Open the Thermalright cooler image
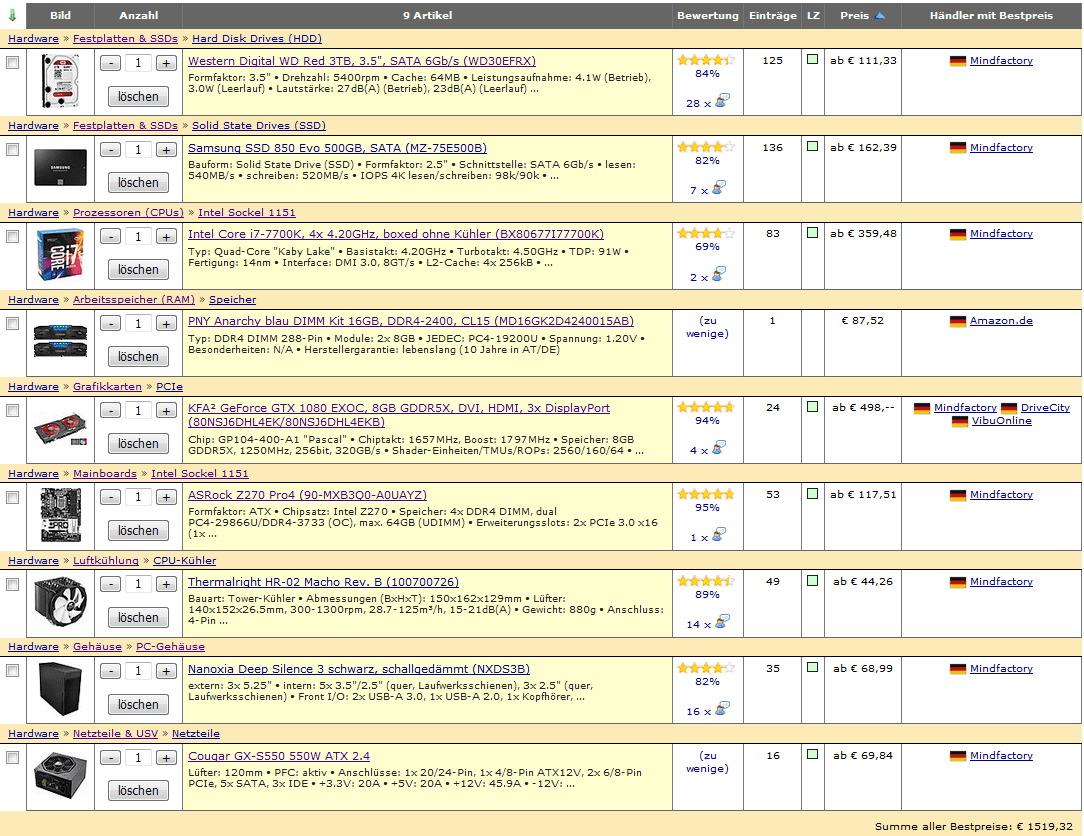The width and height of the screenshot is (1084, 836). [x=61, y=602]
